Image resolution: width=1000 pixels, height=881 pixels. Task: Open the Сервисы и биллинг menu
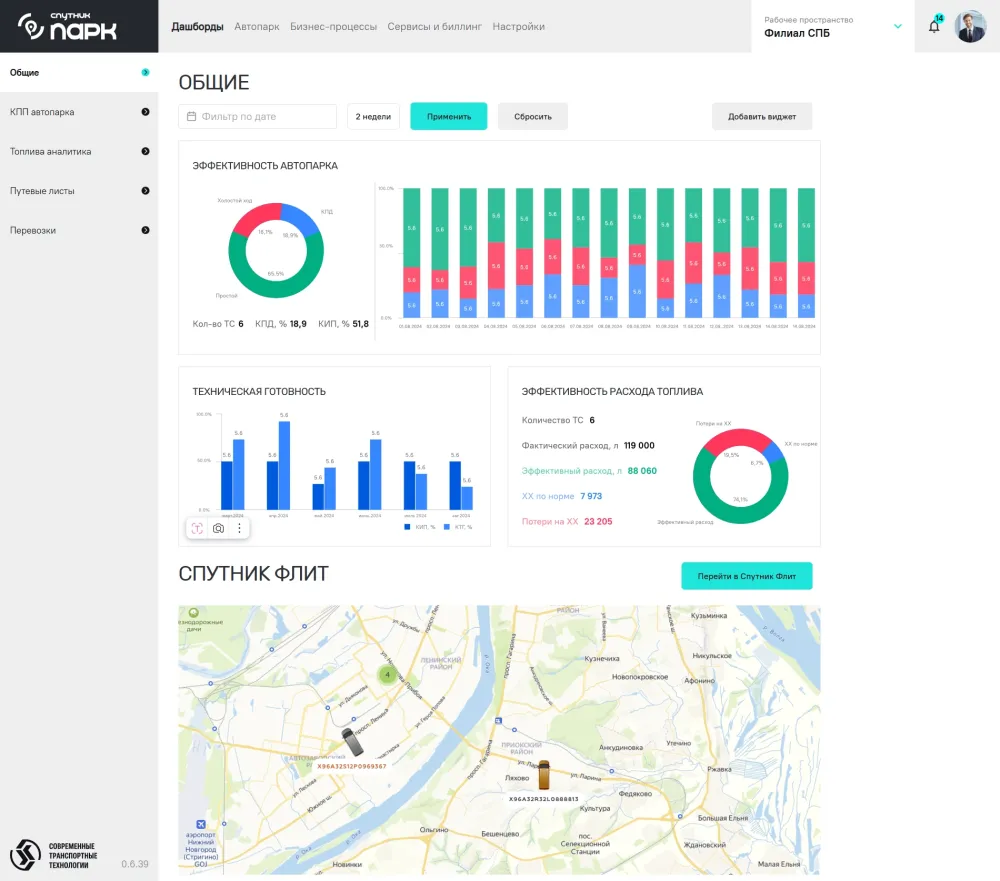point(435,27)
